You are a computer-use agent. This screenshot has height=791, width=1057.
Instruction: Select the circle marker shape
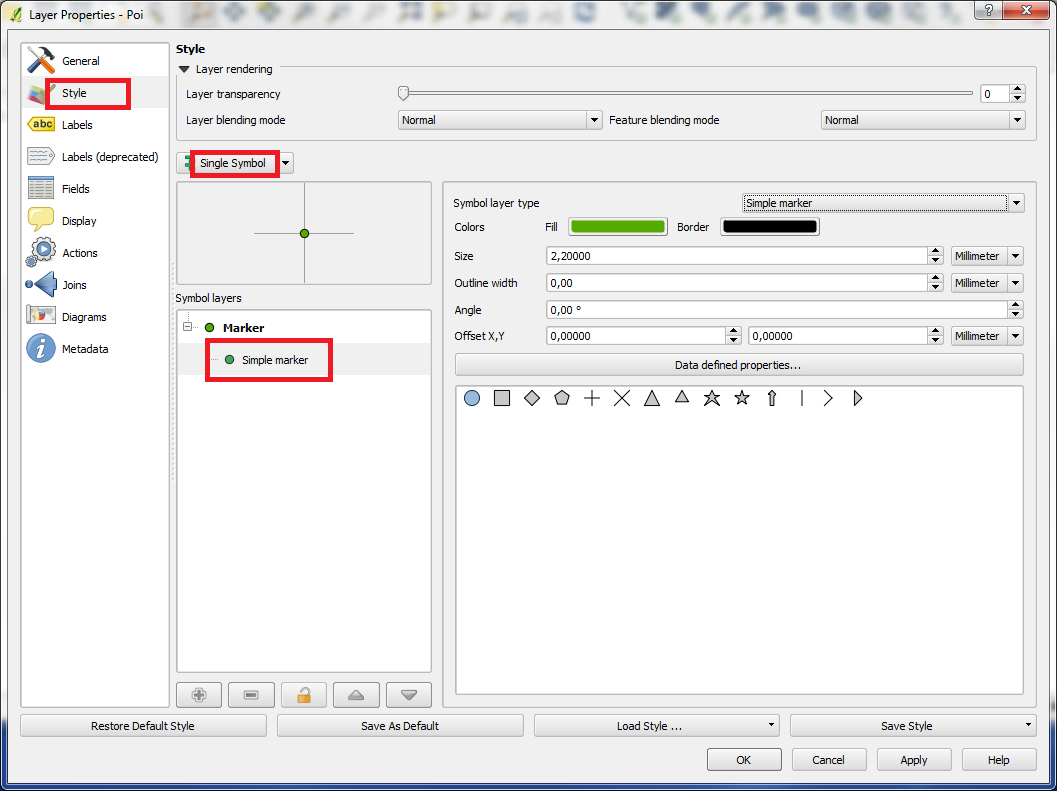[x=472, y=399]
